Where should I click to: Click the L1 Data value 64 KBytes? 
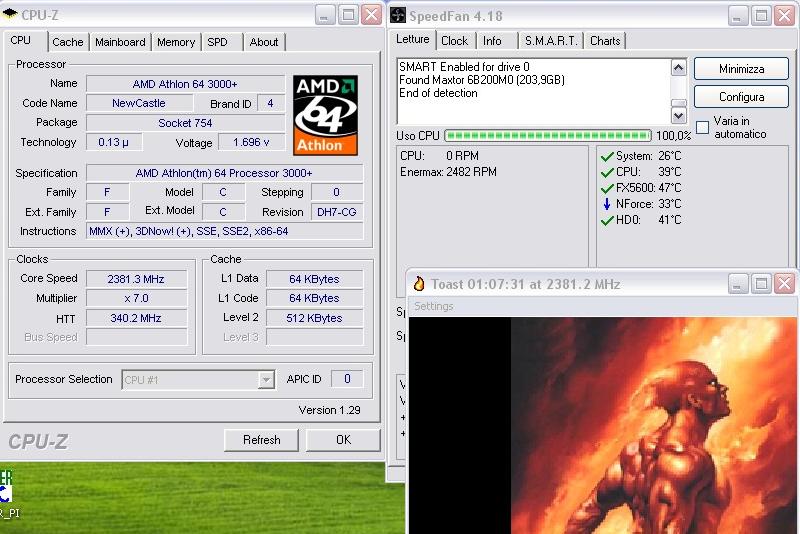314,279
